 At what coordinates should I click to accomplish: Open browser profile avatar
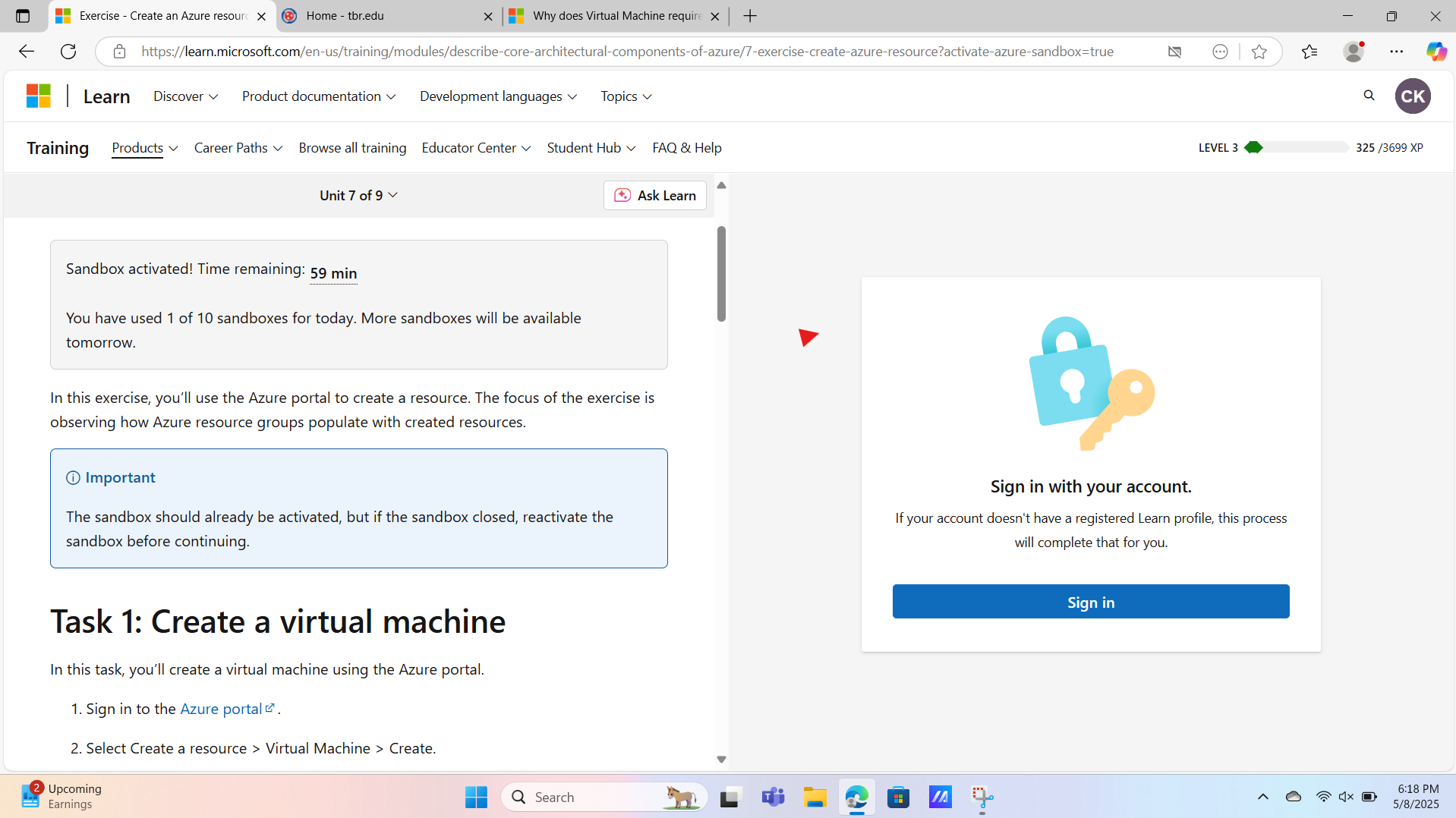[1354, 52]
